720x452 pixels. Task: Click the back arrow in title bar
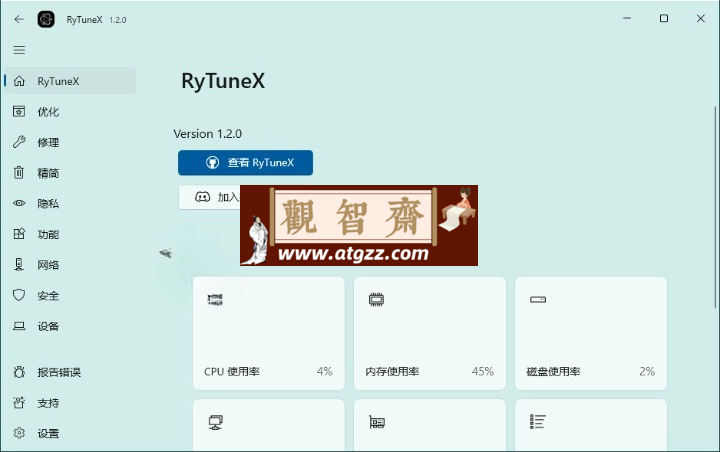click(x=19, y=19)
